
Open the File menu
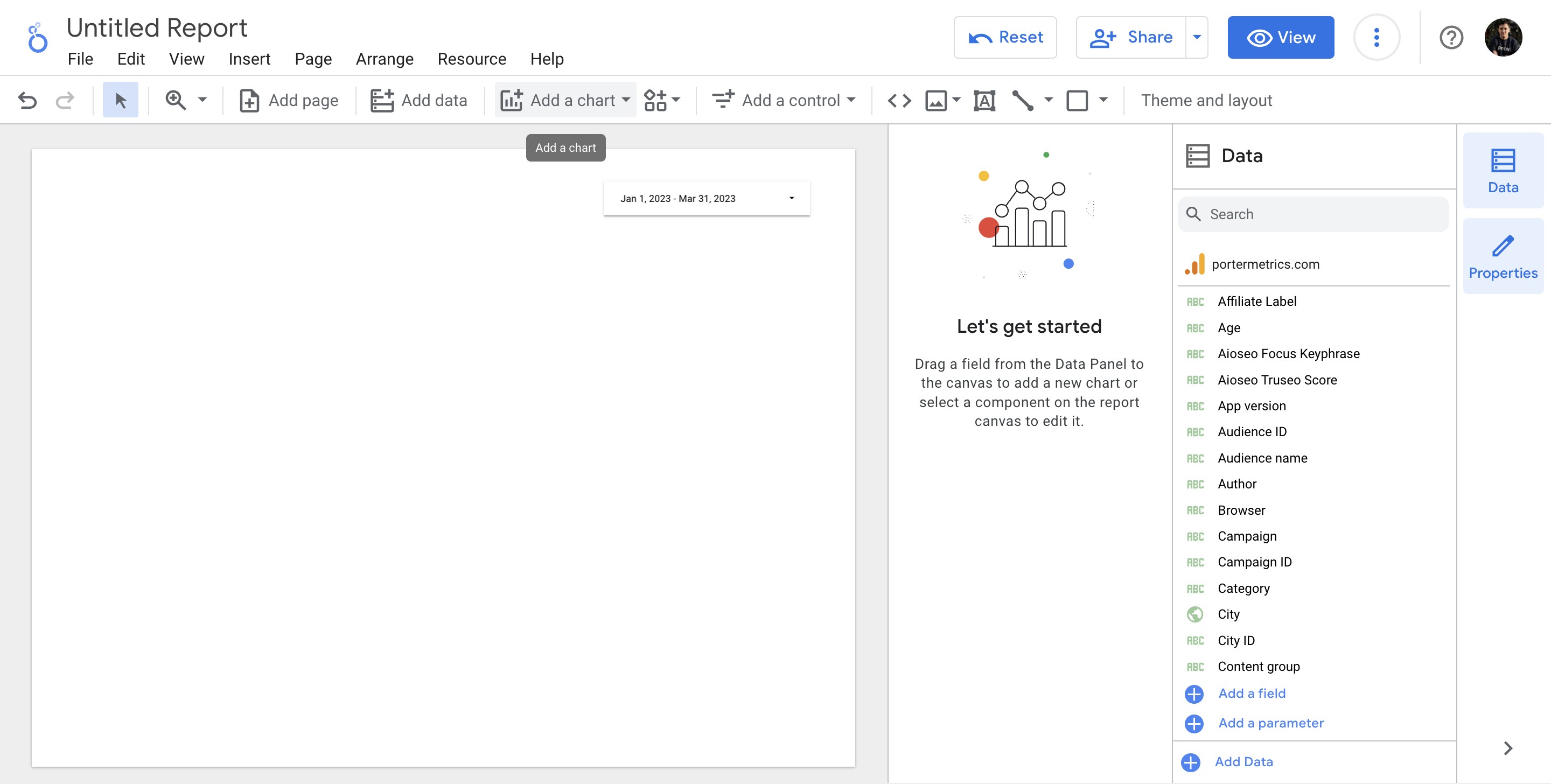[80, 59]
